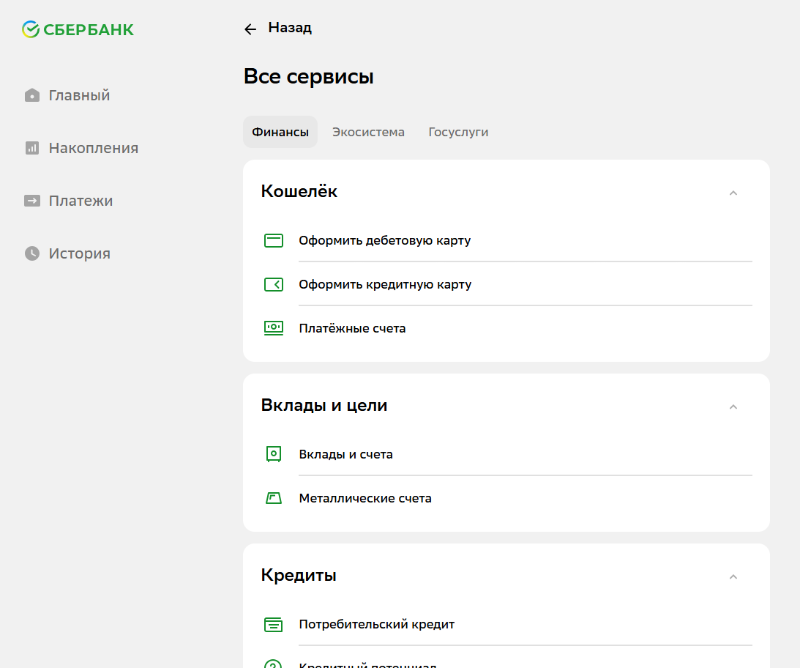
Task: Click the Платёжные счета banknote icon
Action: tap(273, 328)
